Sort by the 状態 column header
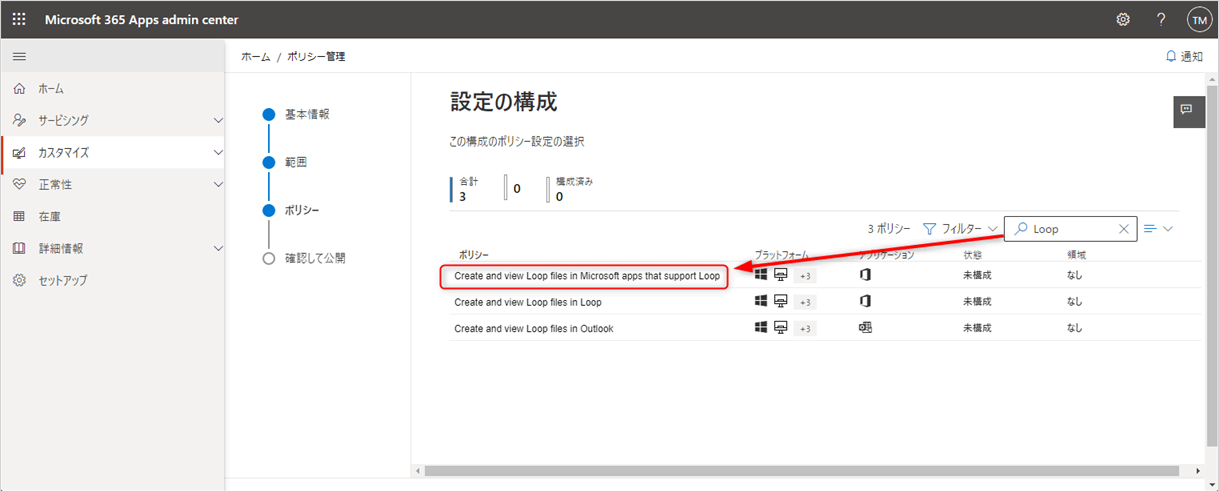 [x=972, y=255]
